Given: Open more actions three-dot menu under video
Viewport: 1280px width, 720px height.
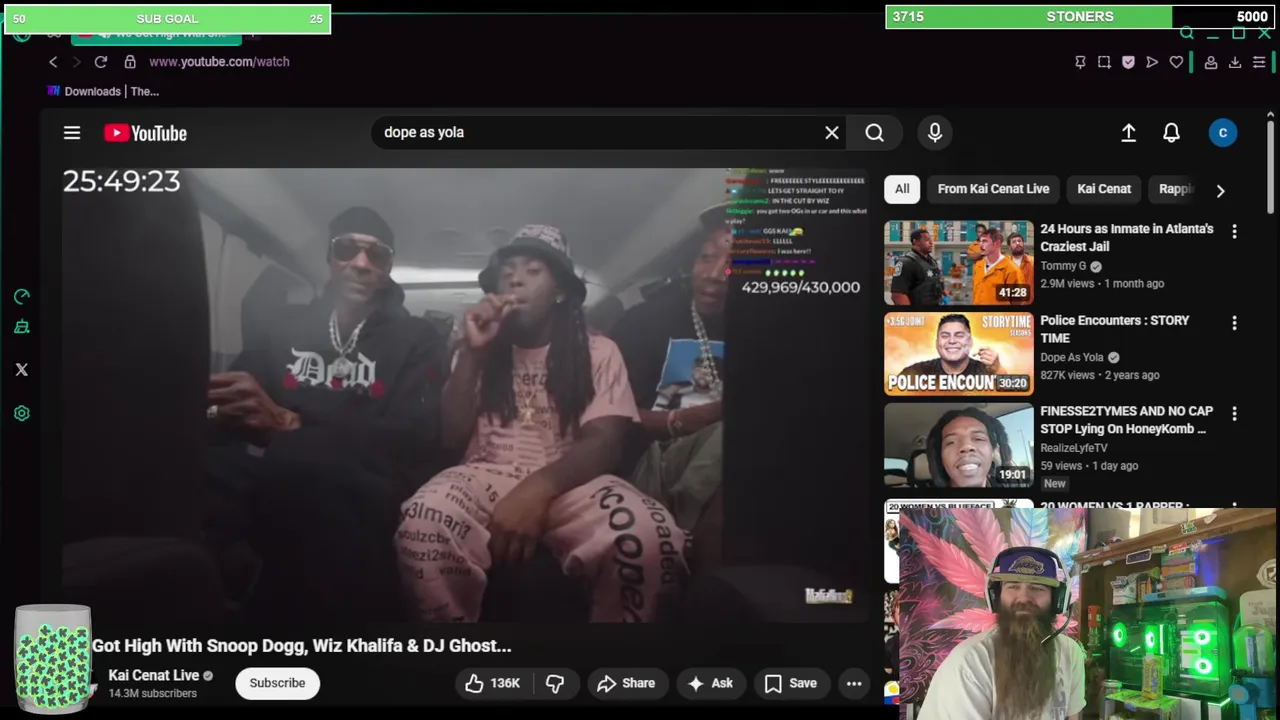Looking at the screenshot, I should (x=854, y=683).
